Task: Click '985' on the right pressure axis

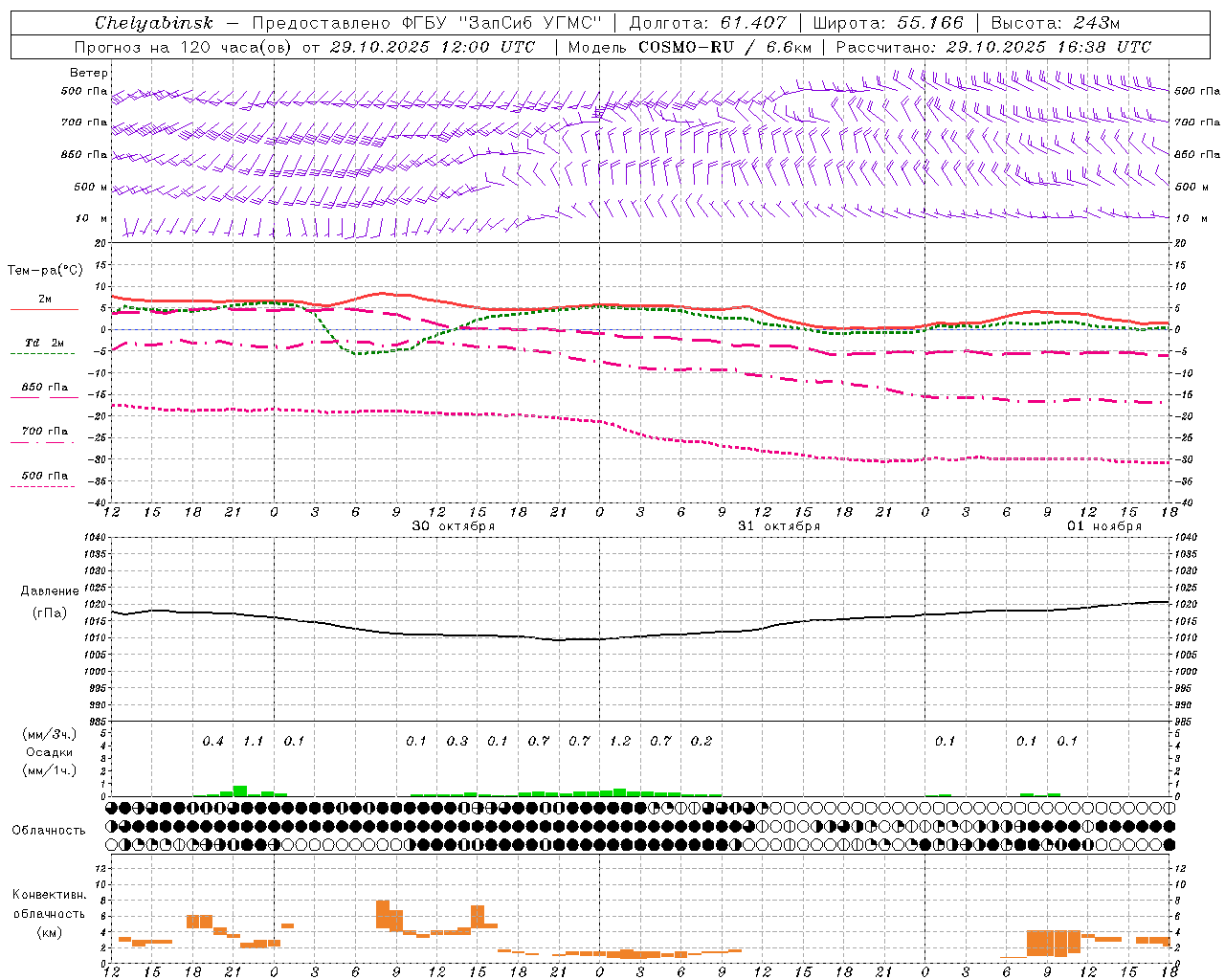Action: [1185, 722]
